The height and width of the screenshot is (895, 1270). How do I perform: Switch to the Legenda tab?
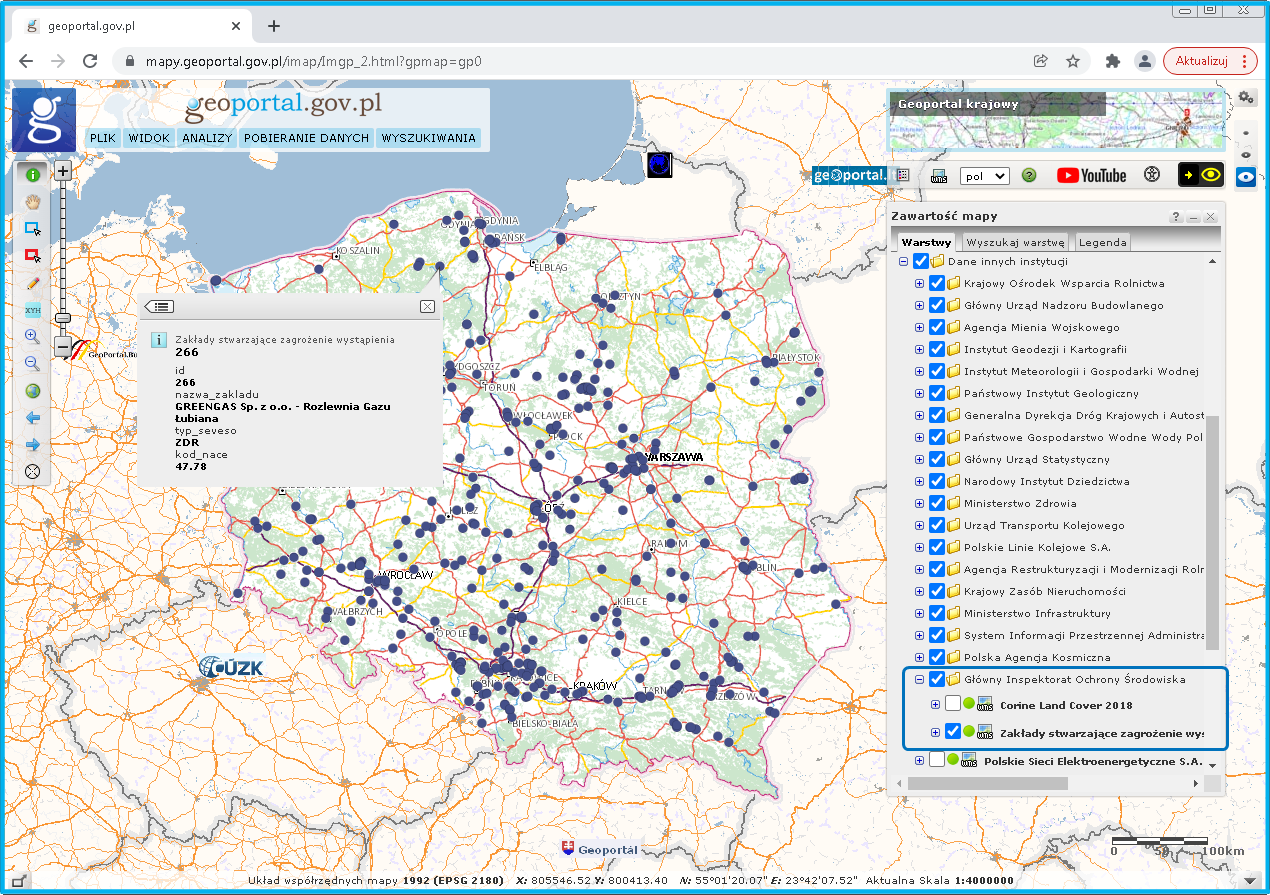coord(1103,242)
